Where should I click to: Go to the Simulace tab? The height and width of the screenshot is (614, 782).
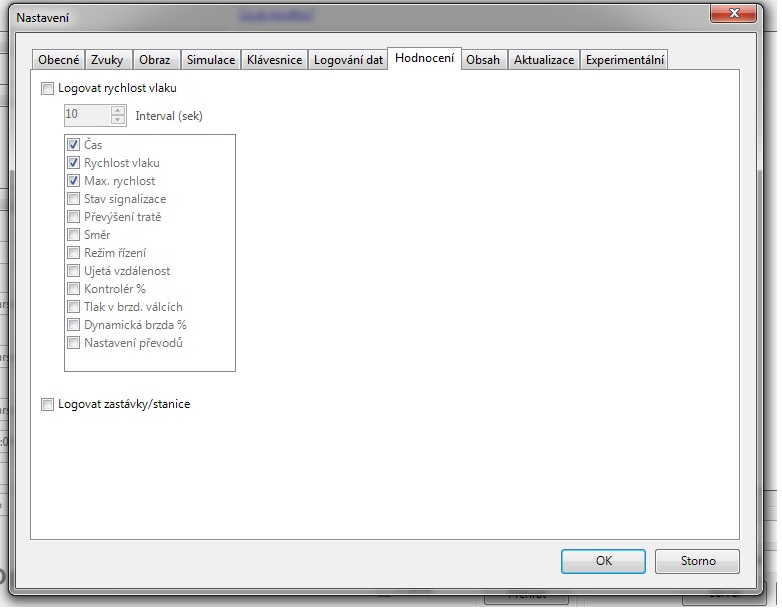pos(210,60)
